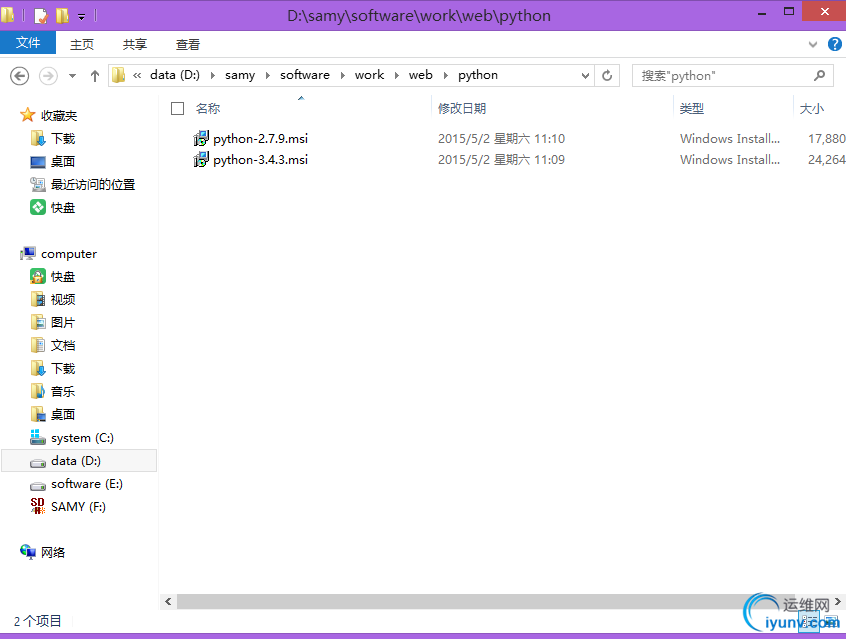Click the quick access Properties icon
This screenshot has width=846, height=639.
point(41,16)
